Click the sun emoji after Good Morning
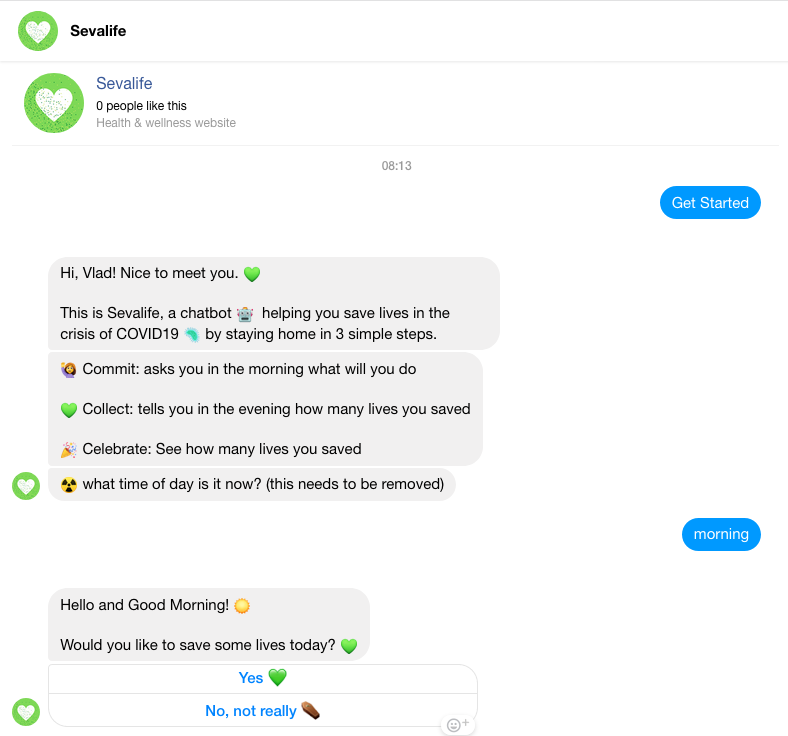The height and width of the screenshot is (736, 788). [x=242, y=606]
